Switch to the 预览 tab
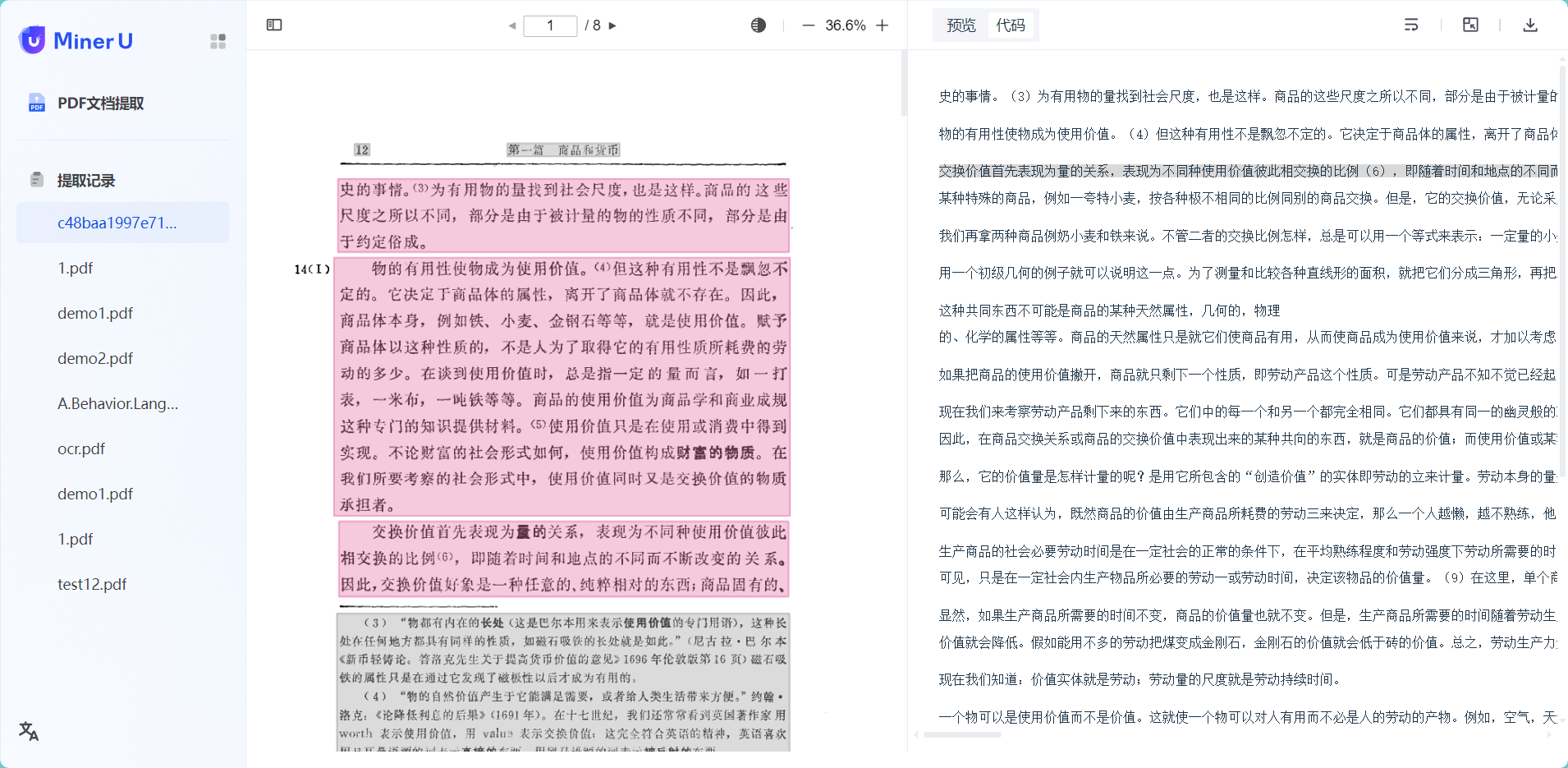This screenshot has height=768, width=1568. 961,25
